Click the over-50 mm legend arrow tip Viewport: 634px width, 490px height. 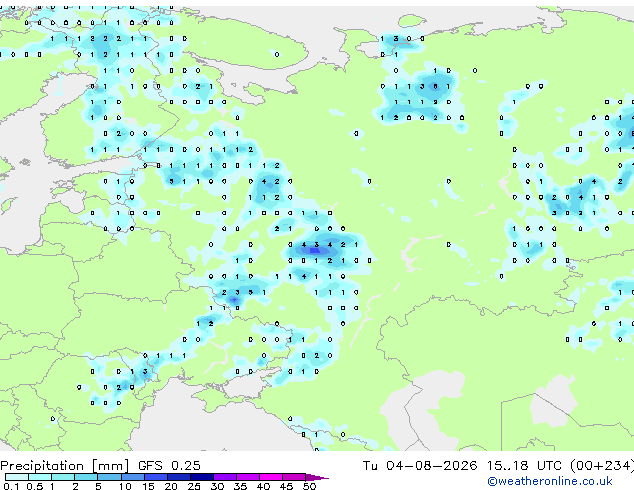pos(318,477)
